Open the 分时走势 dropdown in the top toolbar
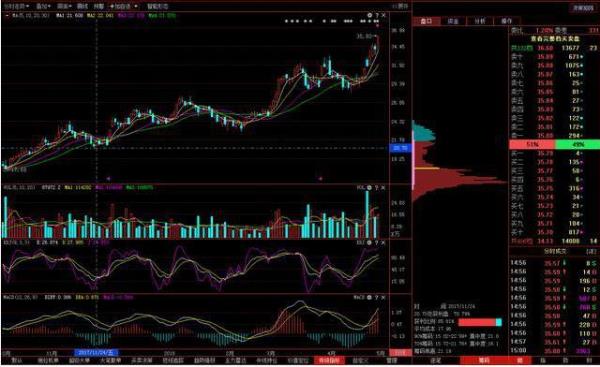Image resolution: width=600 pixels, height=367 pixels. (16, 6)
